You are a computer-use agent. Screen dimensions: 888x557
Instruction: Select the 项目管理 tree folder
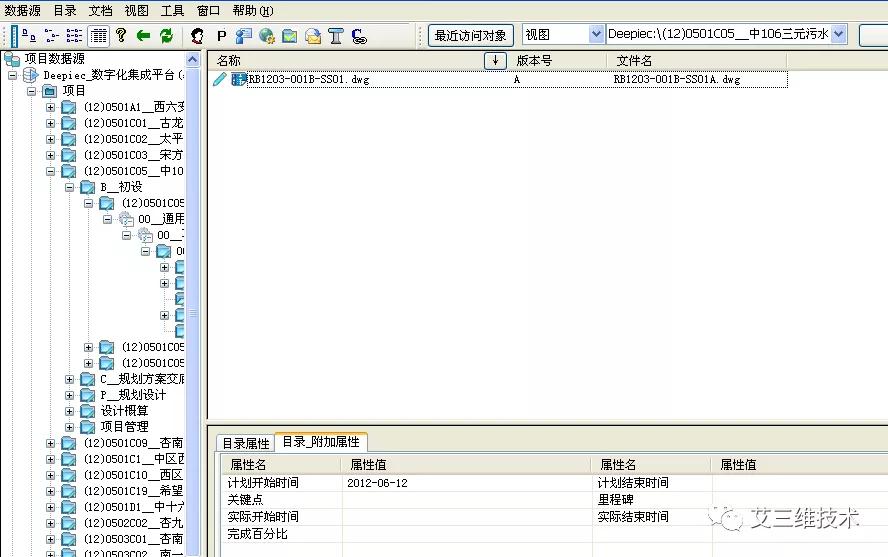pyautogui.click(x=124, y=427)
